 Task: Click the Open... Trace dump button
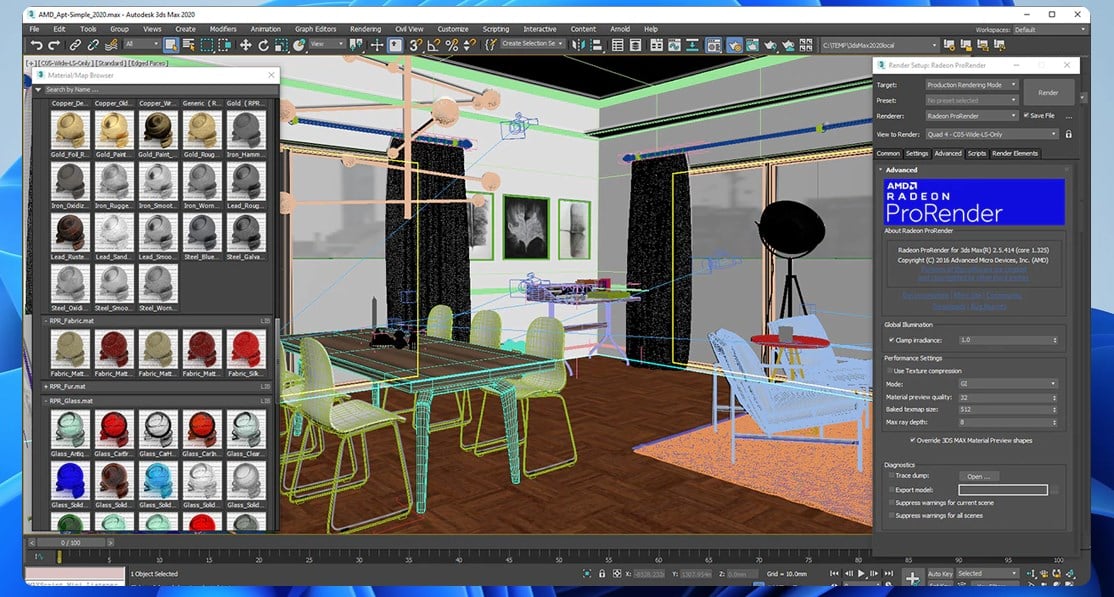pos(978,476)
